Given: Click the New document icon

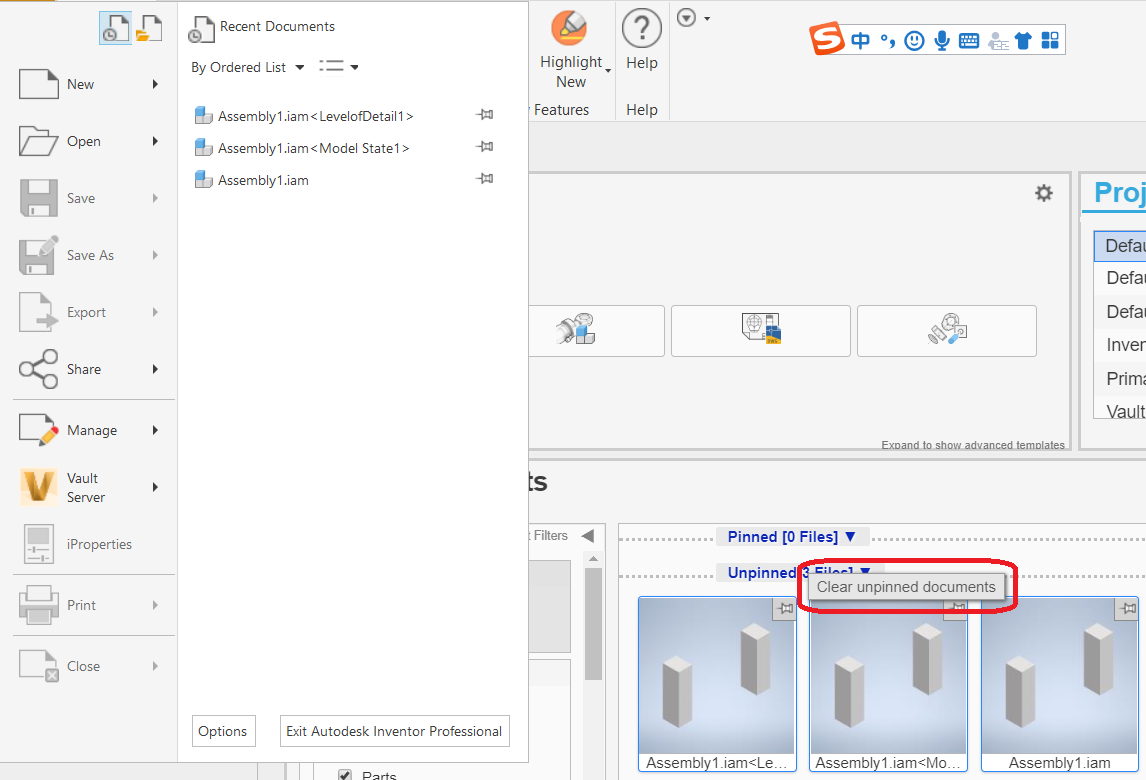Looking at the screenshot, I should point(38,84).
